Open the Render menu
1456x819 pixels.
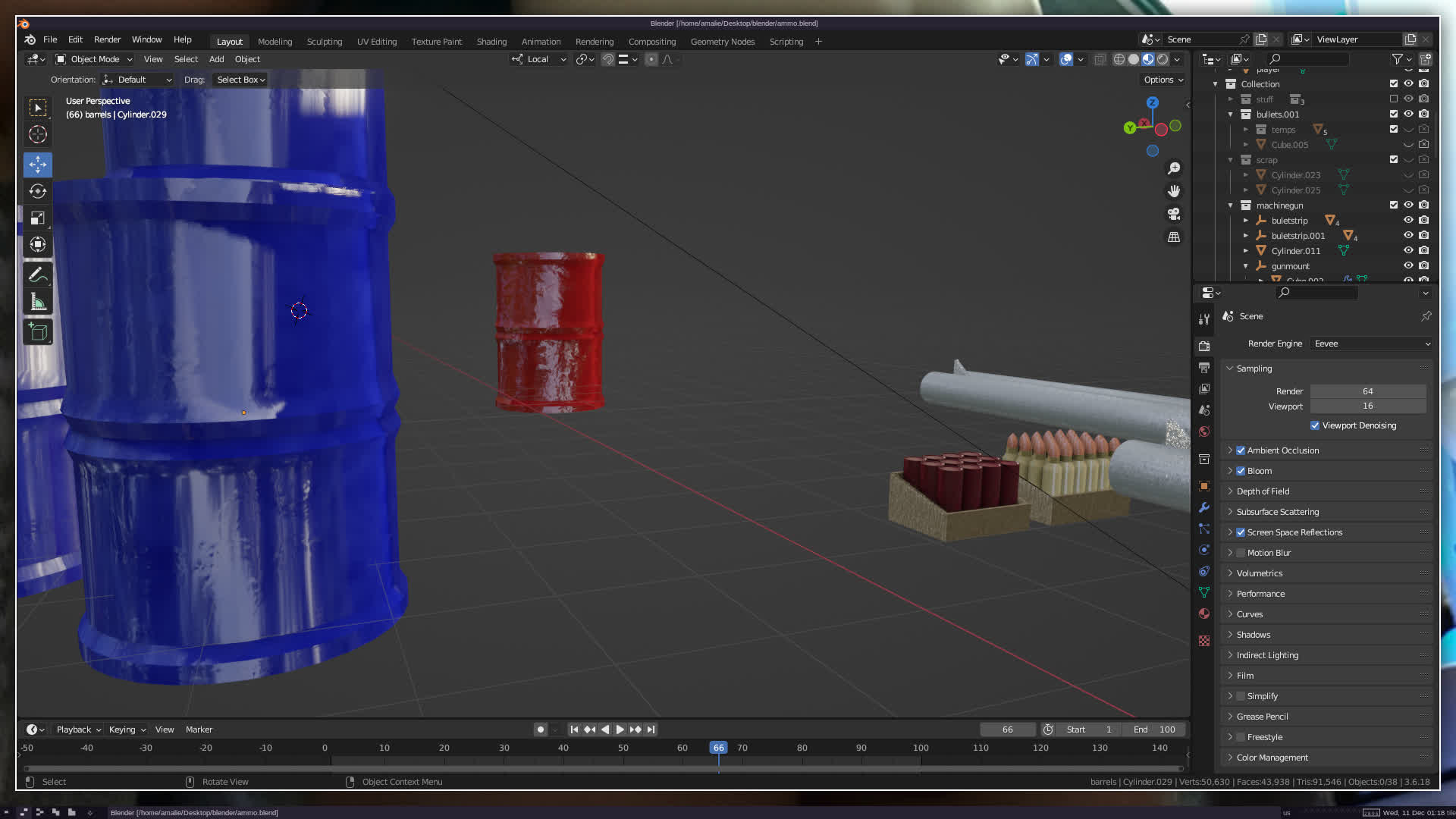pos(107,39)
